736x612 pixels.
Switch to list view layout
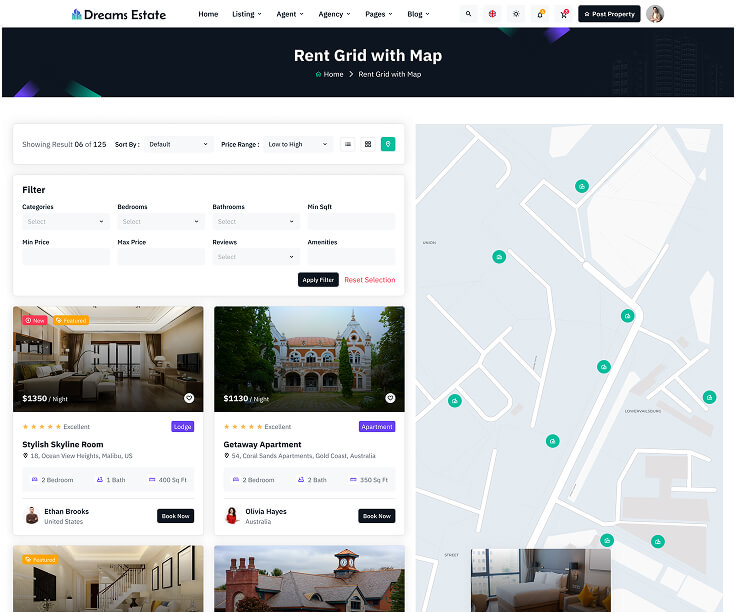click(348, 144)
